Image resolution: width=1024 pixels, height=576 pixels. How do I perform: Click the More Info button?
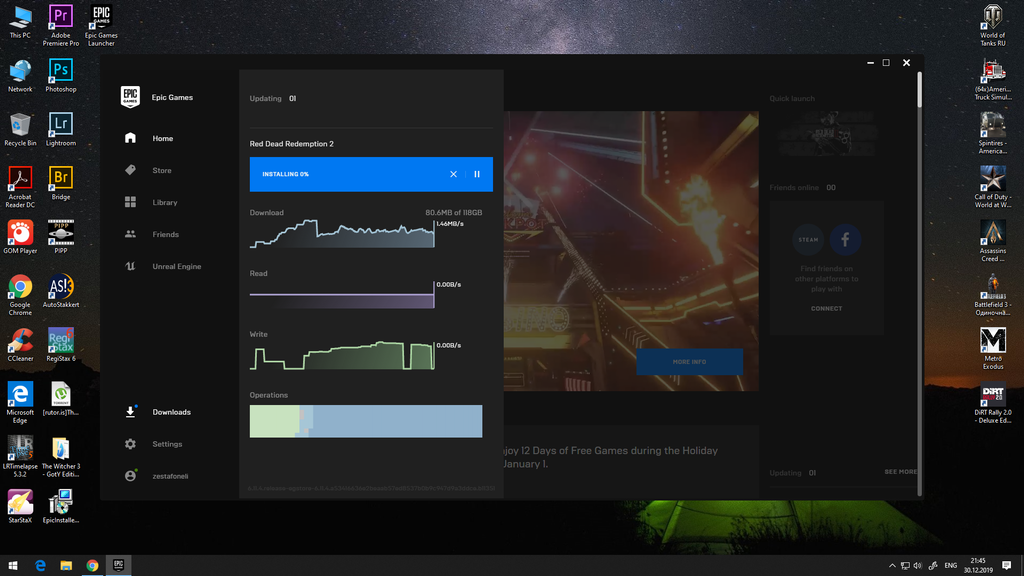[690, 362]
